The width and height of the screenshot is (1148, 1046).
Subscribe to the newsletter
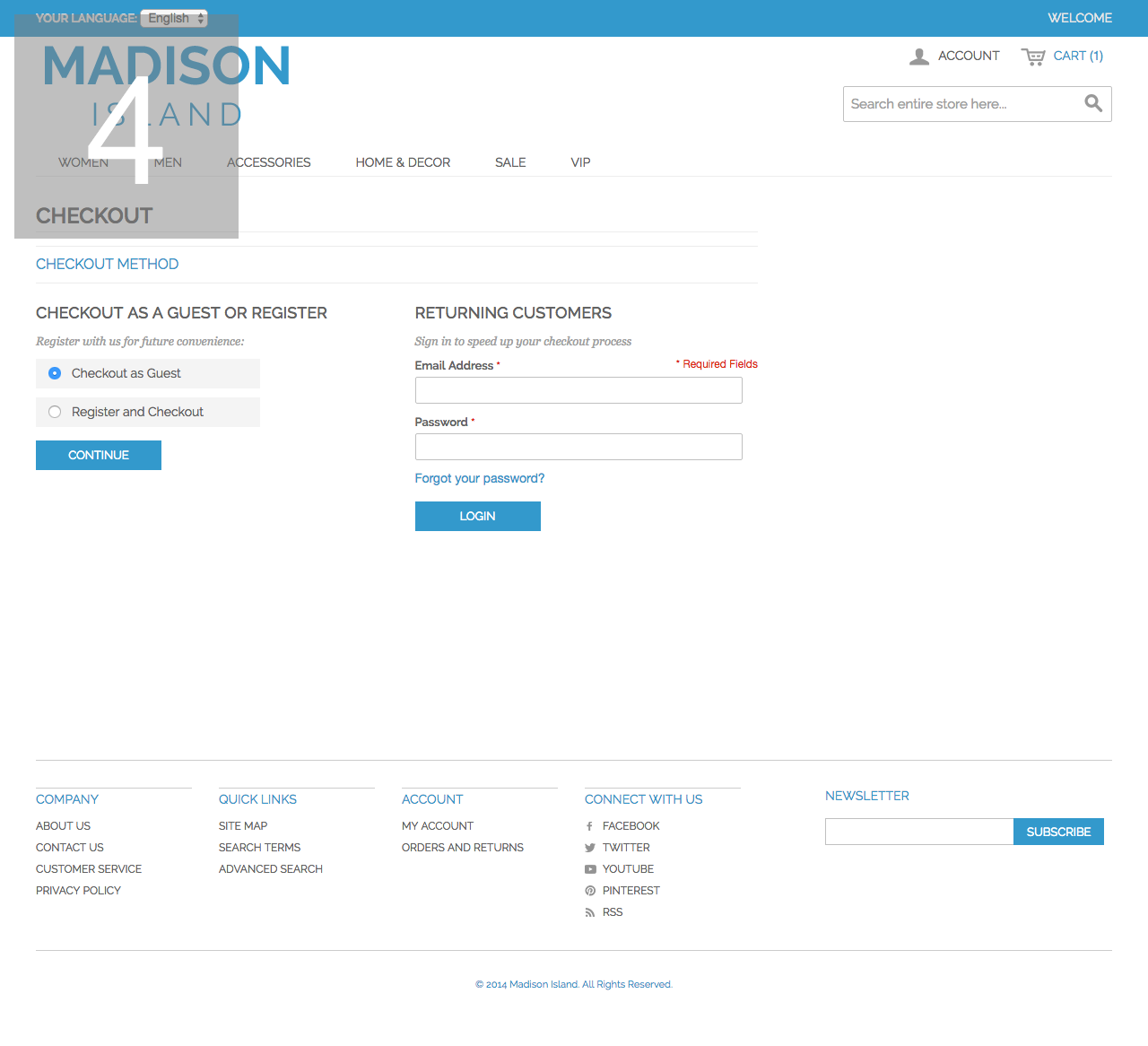point(1058,832)
